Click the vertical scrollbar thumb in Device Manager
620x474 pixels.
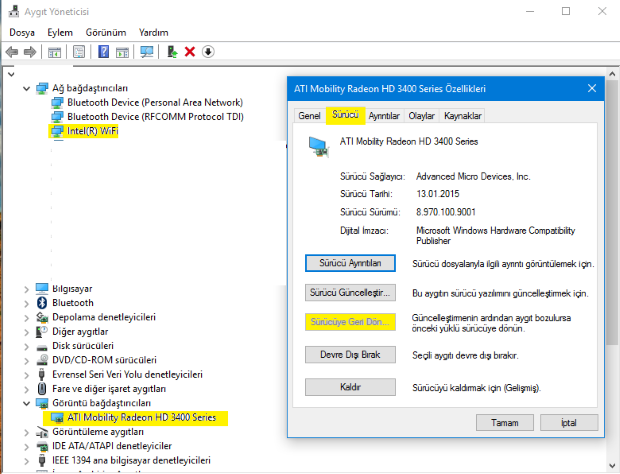click(x=612, y=213)
